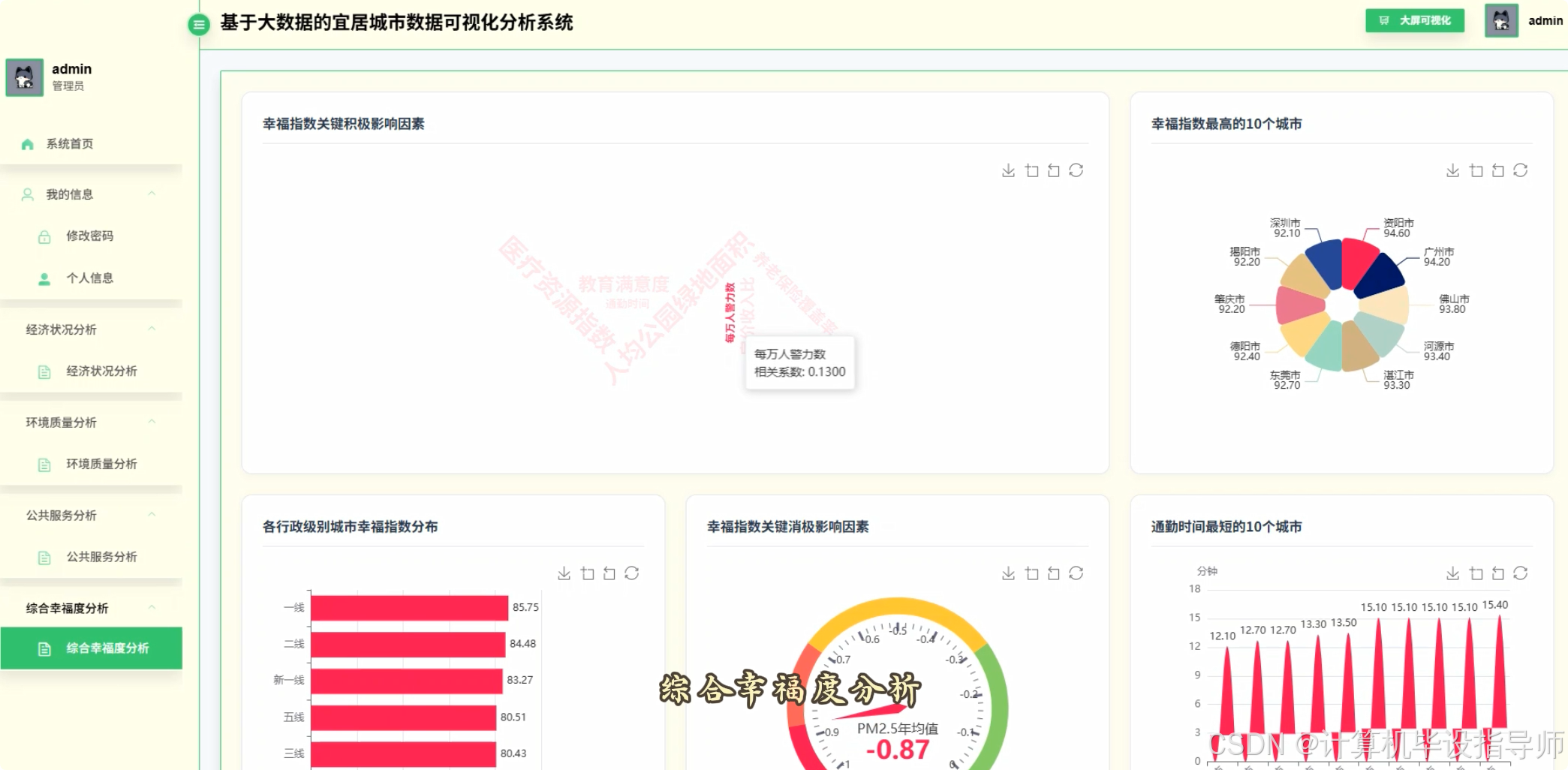Open the 经济状况分析 submenu item

(101, 371)
